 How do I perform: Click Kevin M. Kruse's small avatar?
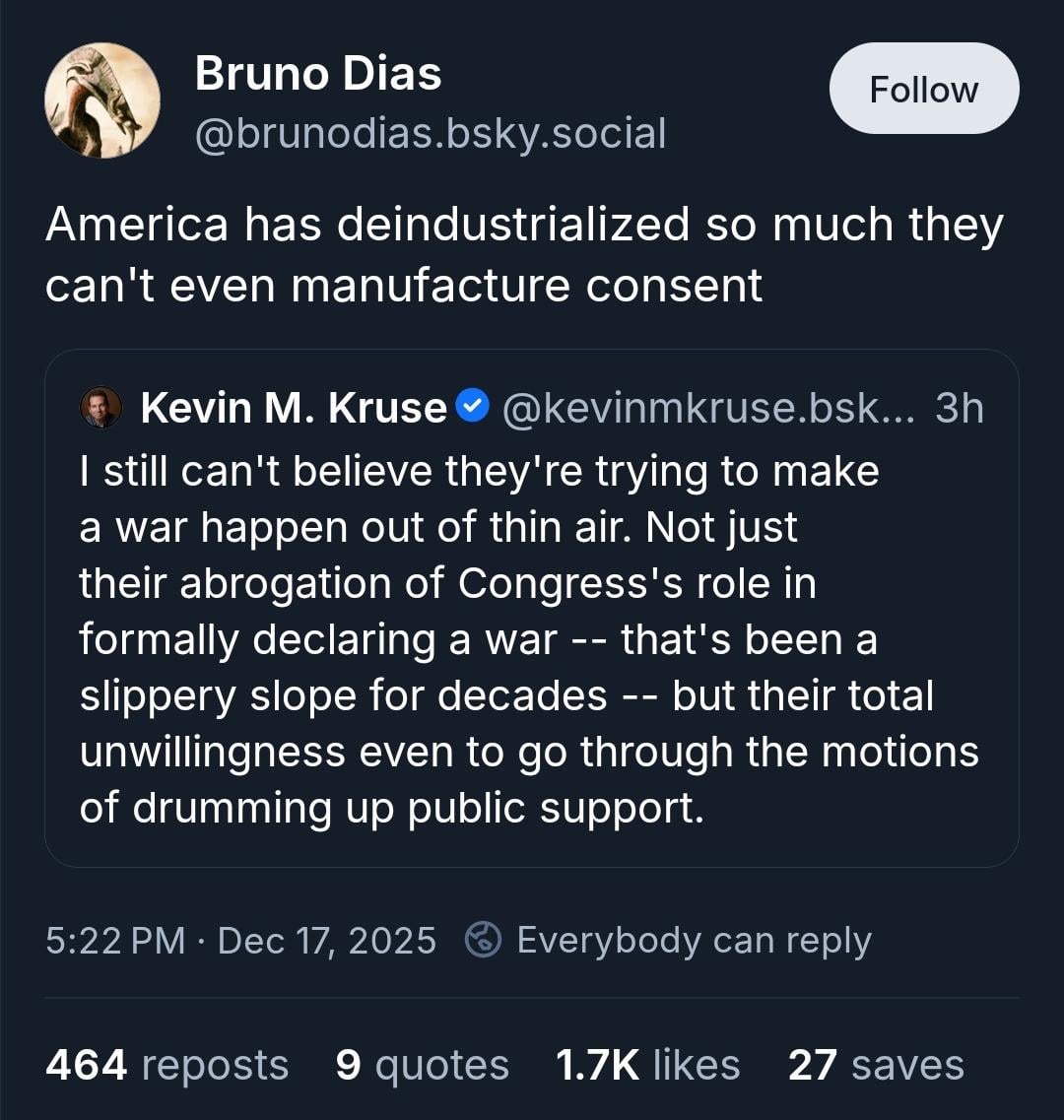[x=100, y=407]
